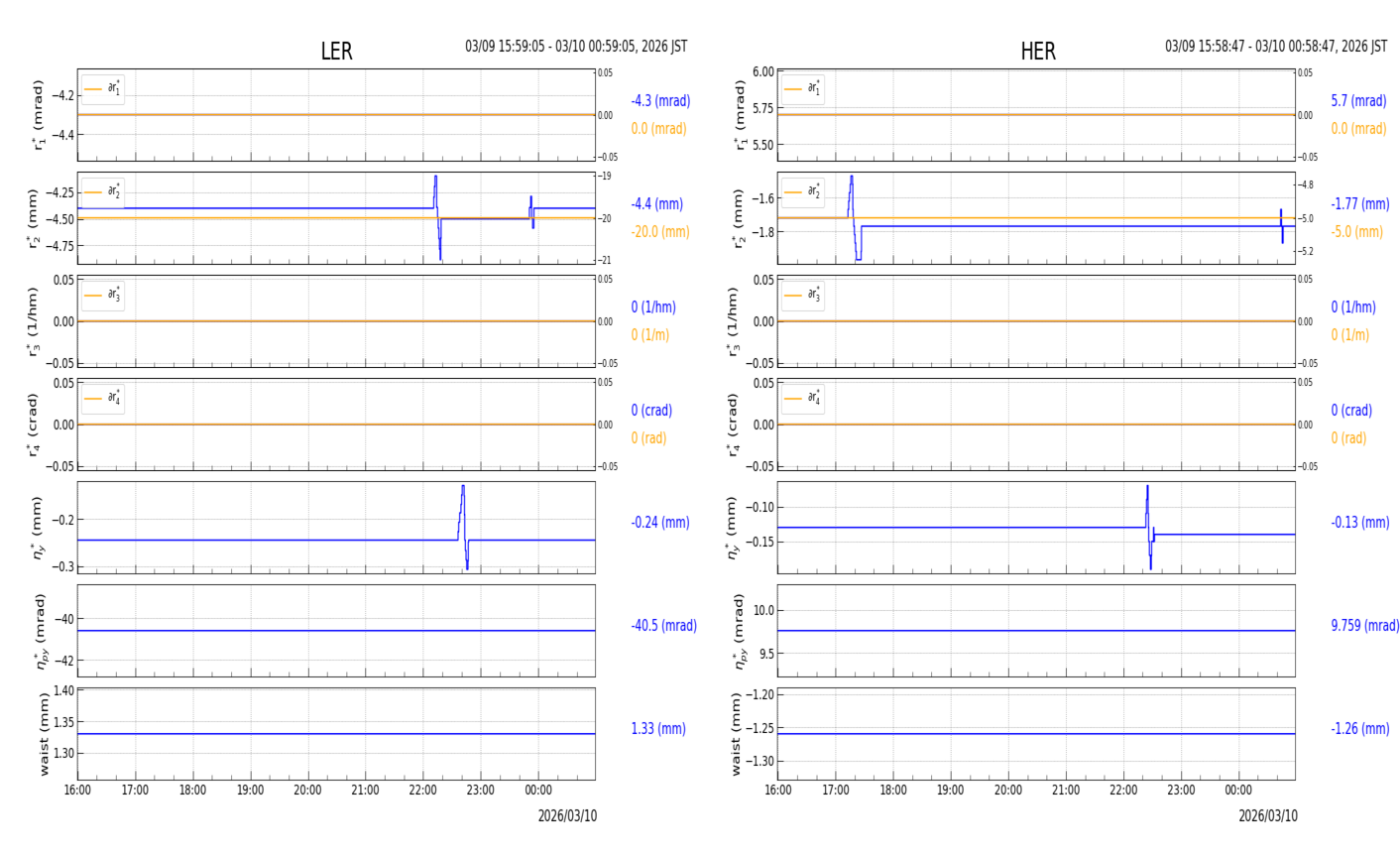Click the LER value -40.5 (mrad)
This screenshot has width=1400, height=857.
(x=663, y=626)
